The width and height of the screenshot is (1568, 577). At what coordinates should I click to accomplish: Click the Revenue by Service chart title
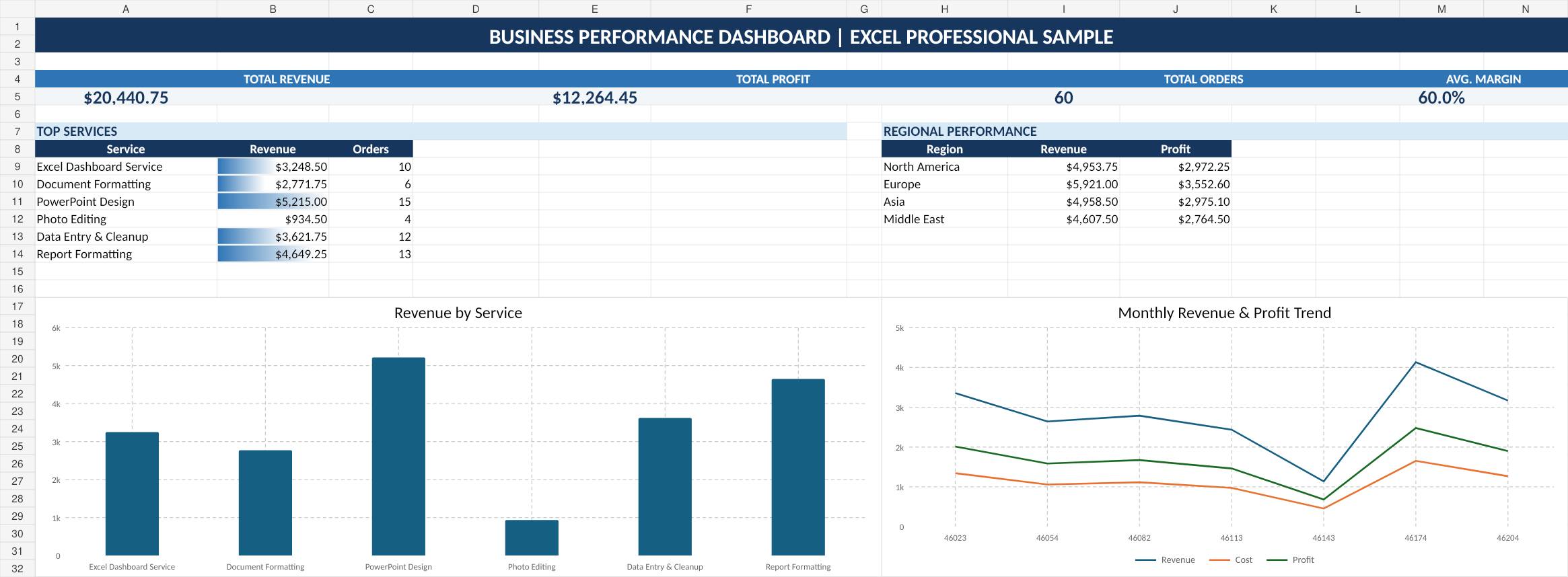click(x=458, y=313)
